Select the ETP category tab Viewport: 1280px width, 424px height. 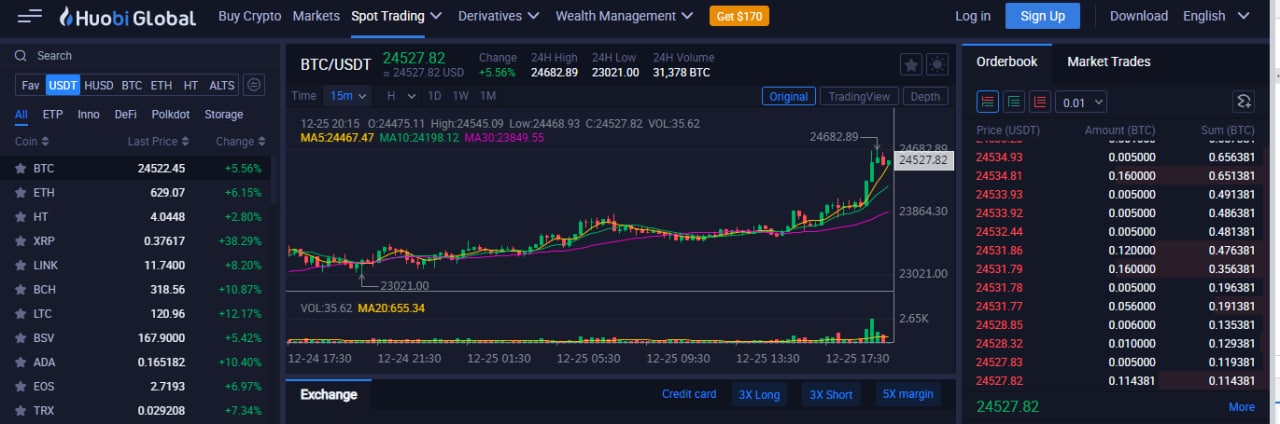[53, 114]
